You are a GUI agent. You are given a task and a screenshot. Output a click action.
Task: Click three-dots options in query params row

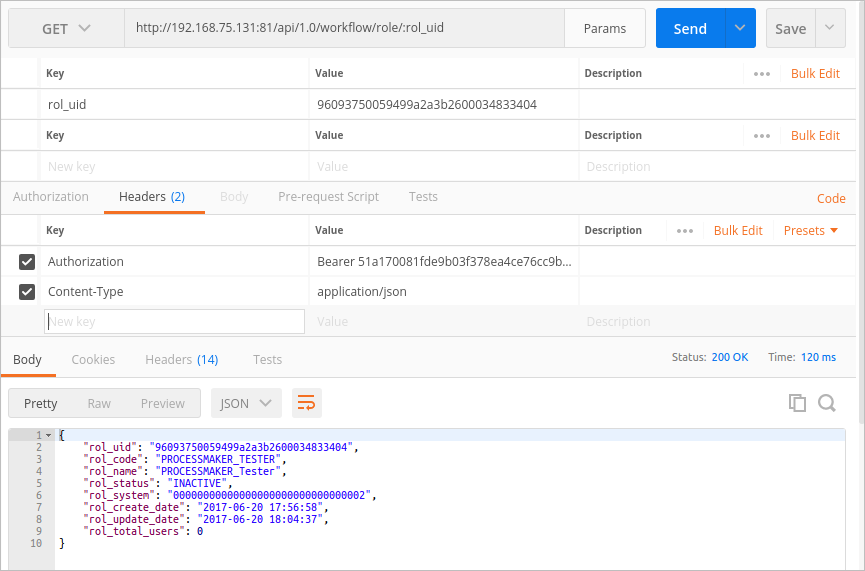coord(762,136)
